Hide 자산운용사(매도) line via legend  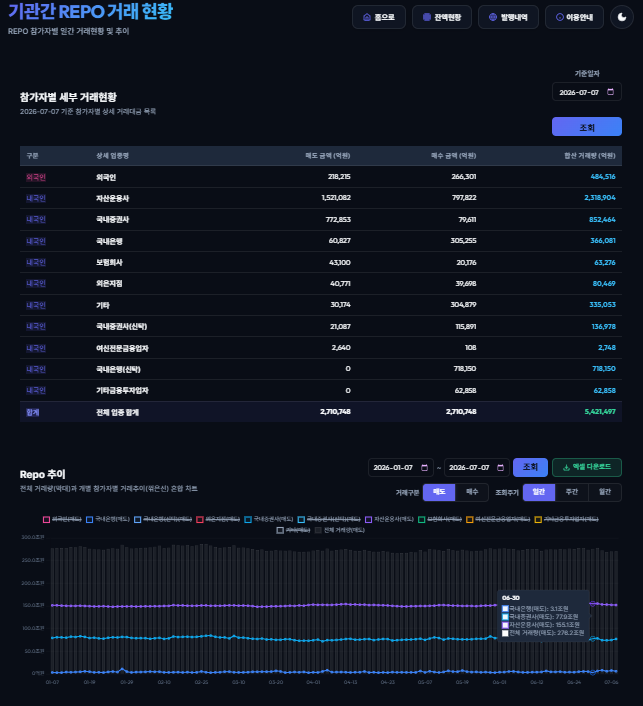tap(389, 519)
